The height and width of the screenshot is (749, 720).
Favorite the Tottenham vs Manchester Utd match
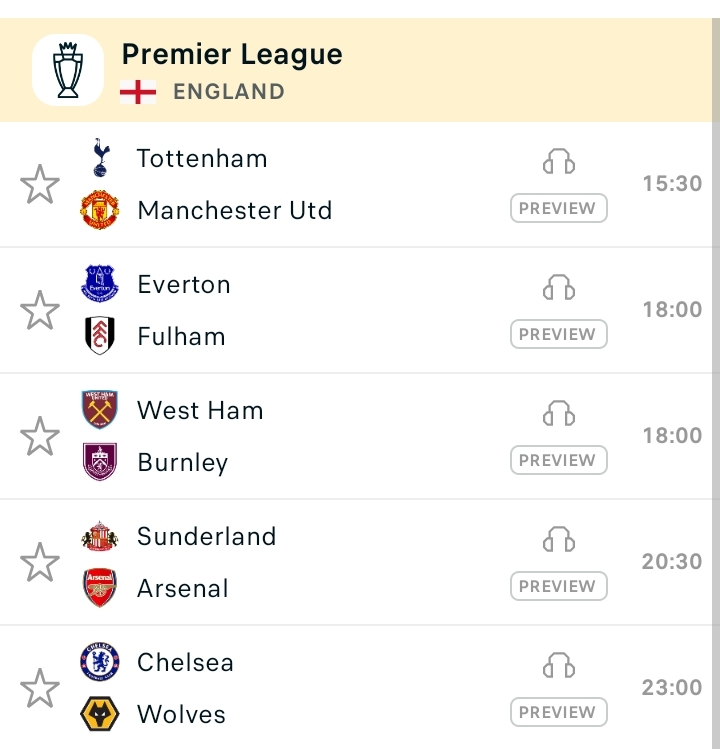click(40, 185)
